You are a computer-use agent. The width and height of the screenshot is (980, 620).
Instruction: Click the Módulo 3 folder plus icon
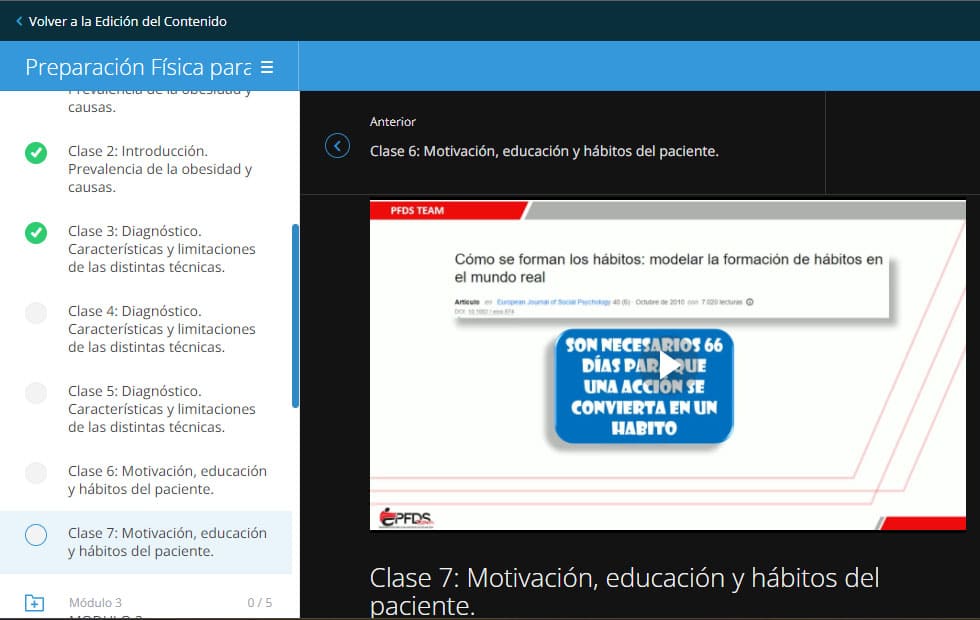pos(35,603)
